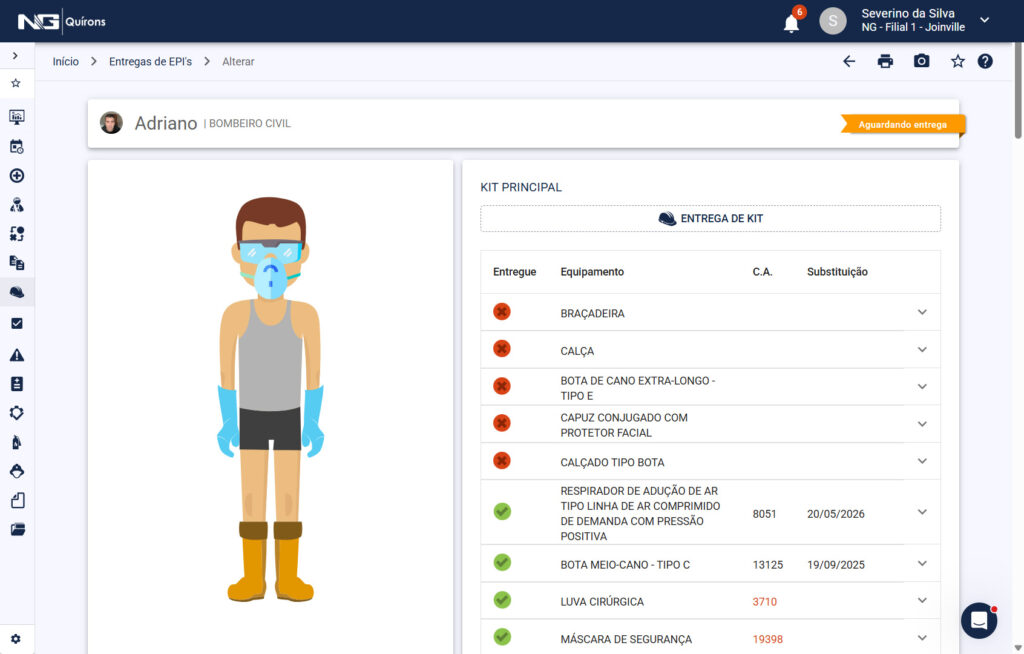The height and width of the screenshot is (654, 1024).
Task: Open the checkmark box sidebar icon
Action: pos(17,323)
